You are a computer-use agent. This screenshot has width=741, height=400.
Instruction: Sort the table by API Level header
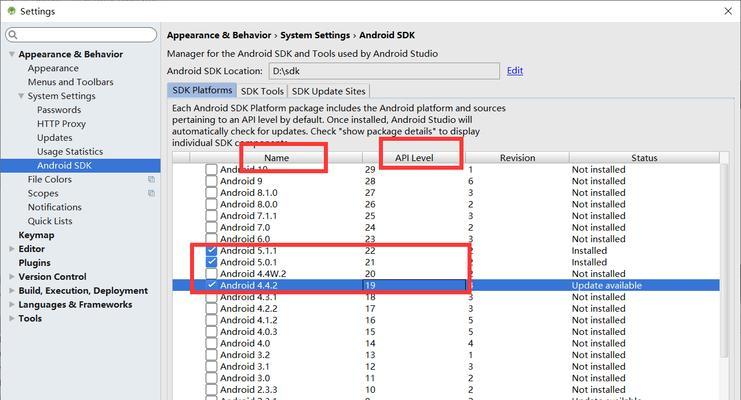tap(414, 157)
